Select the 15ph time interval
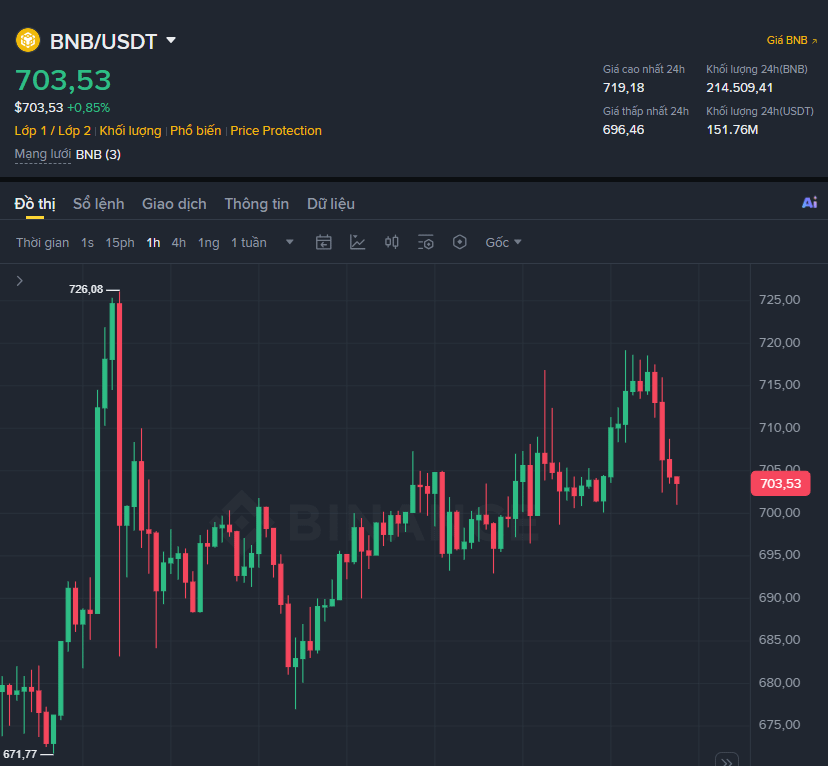Screen dimensions: 828x766 tap(120, 243)
